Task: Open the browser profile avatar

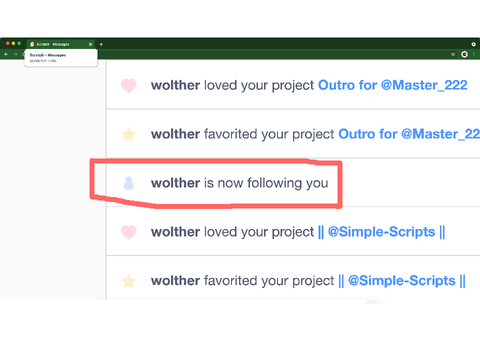Action: (x=464, y=54)
